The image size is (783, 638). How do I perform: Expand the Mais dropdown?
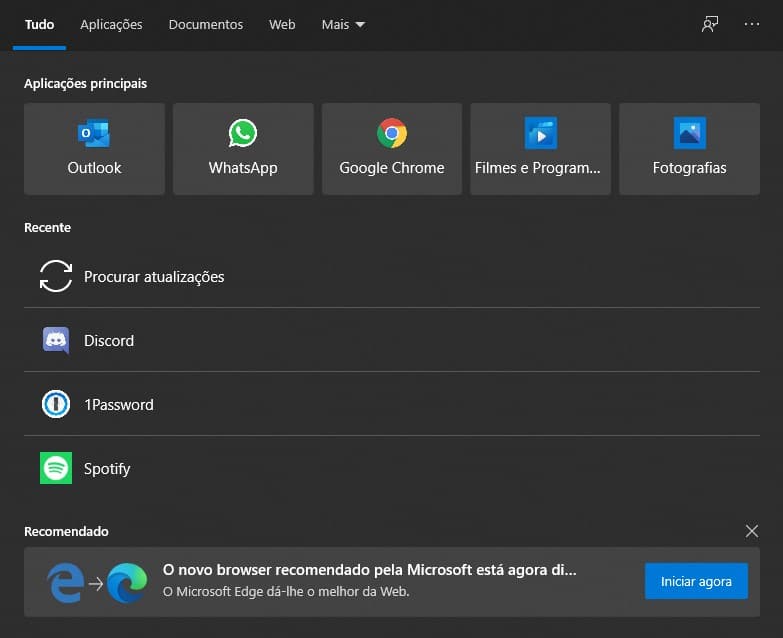coord(343,24)
